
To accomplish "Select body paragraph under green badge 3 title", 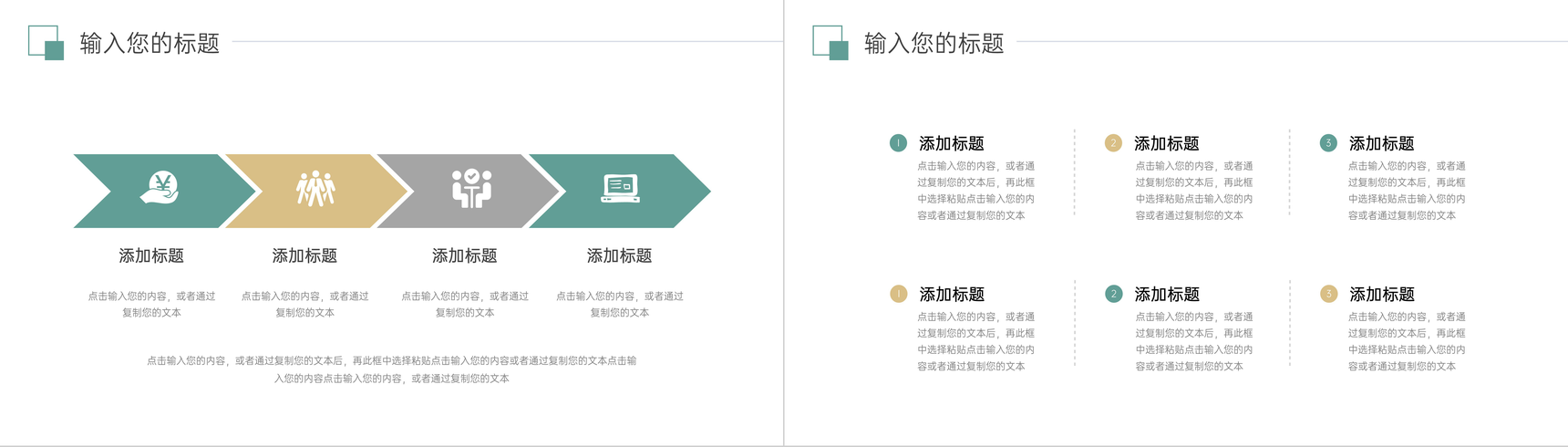I will 1407,191.
